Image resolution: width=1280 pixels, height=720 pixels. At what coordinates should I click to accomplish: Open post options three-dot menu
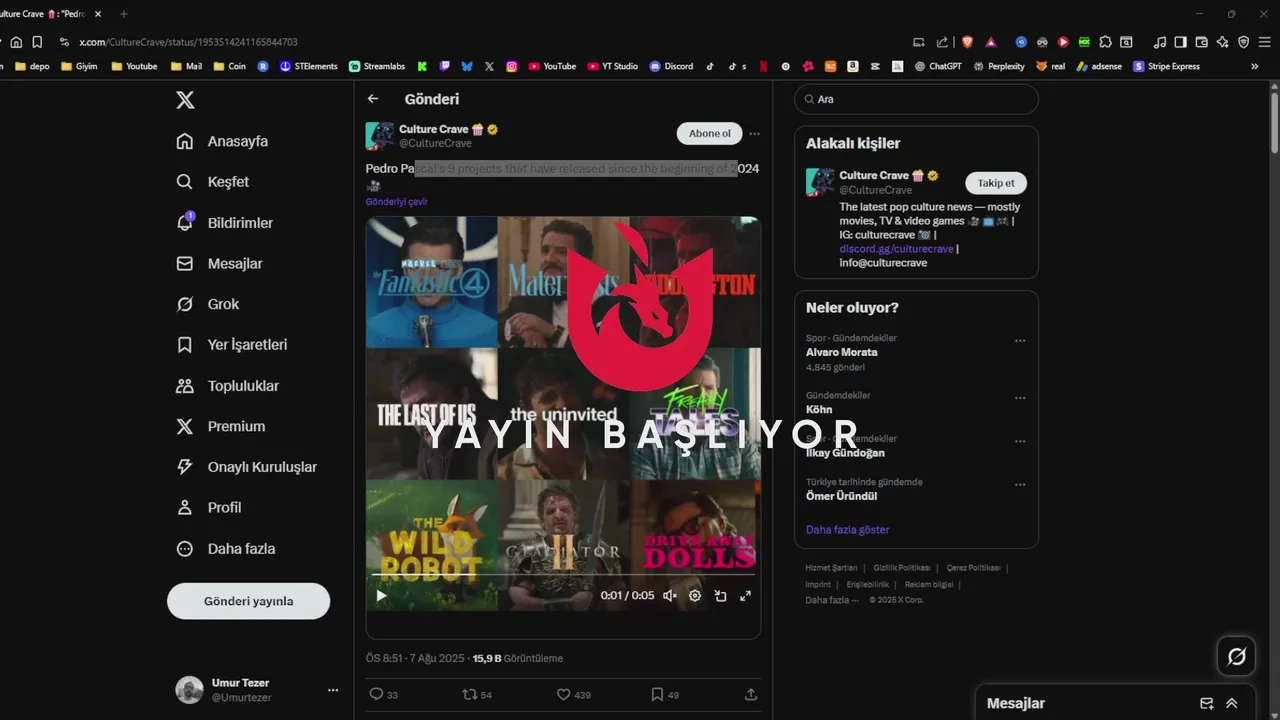(754, 134)
